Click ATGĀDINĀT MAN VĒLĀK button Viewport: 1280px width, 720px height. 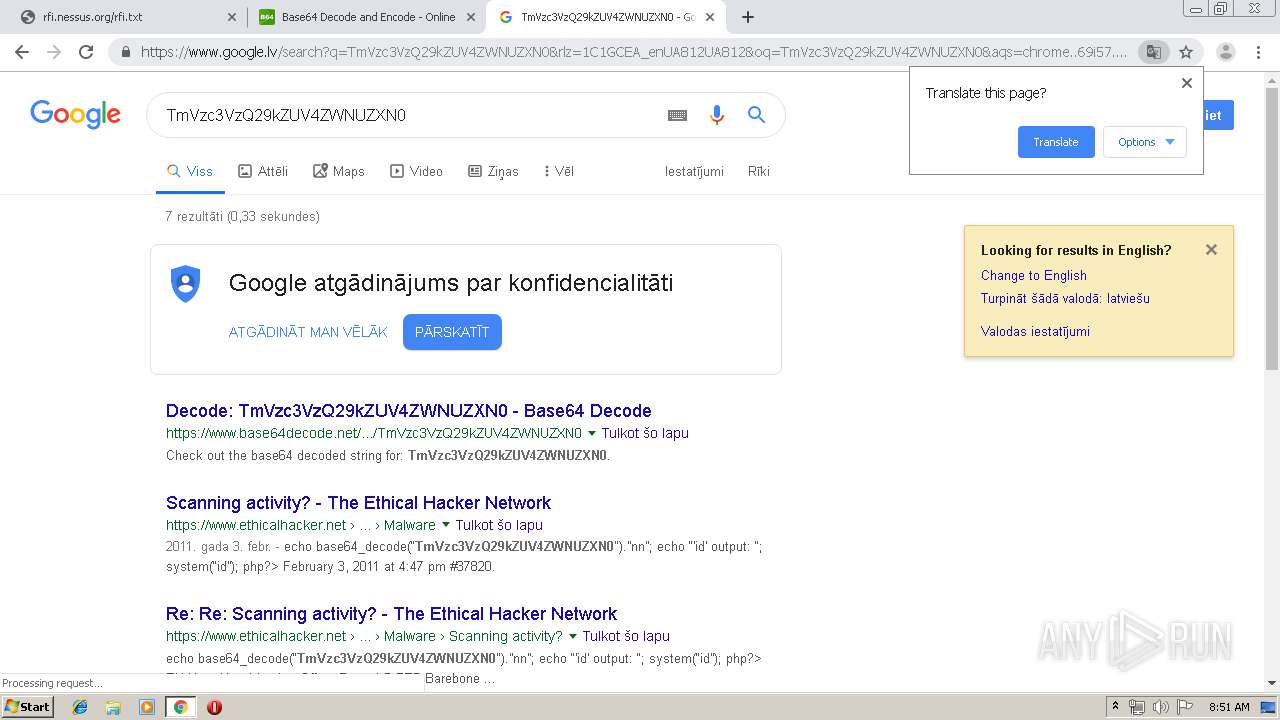[308, 332]
